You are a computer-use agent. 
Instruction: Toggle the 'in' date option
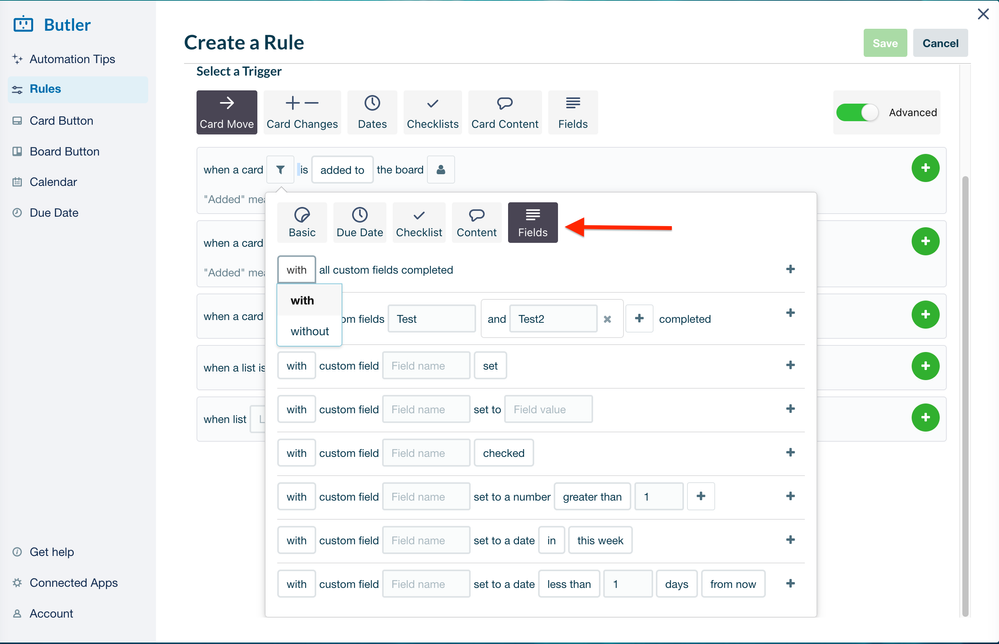tap(552, 540)
